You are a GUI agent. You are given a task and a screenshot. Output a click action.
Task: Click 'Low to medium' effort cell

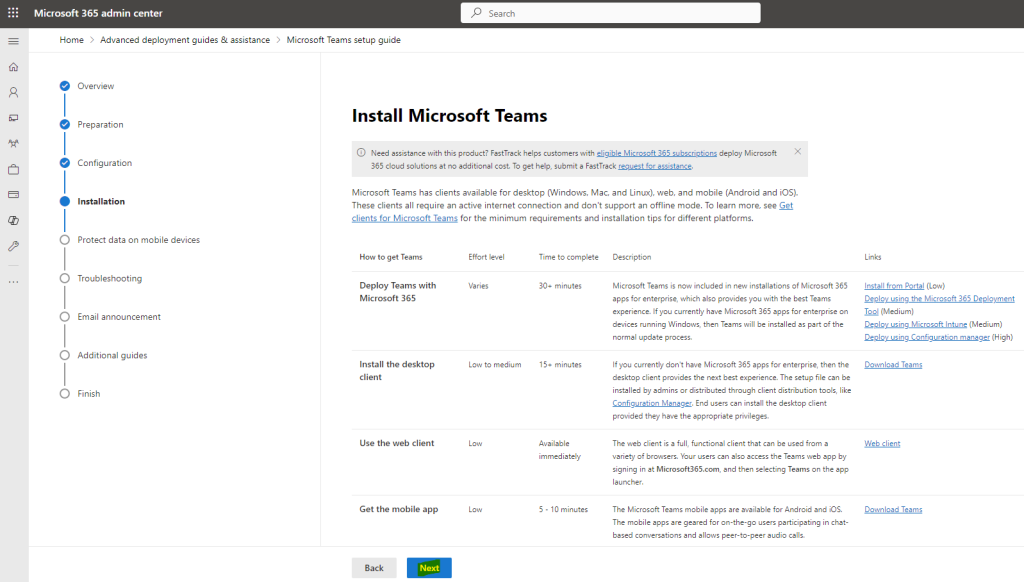(x=494, y=365)
